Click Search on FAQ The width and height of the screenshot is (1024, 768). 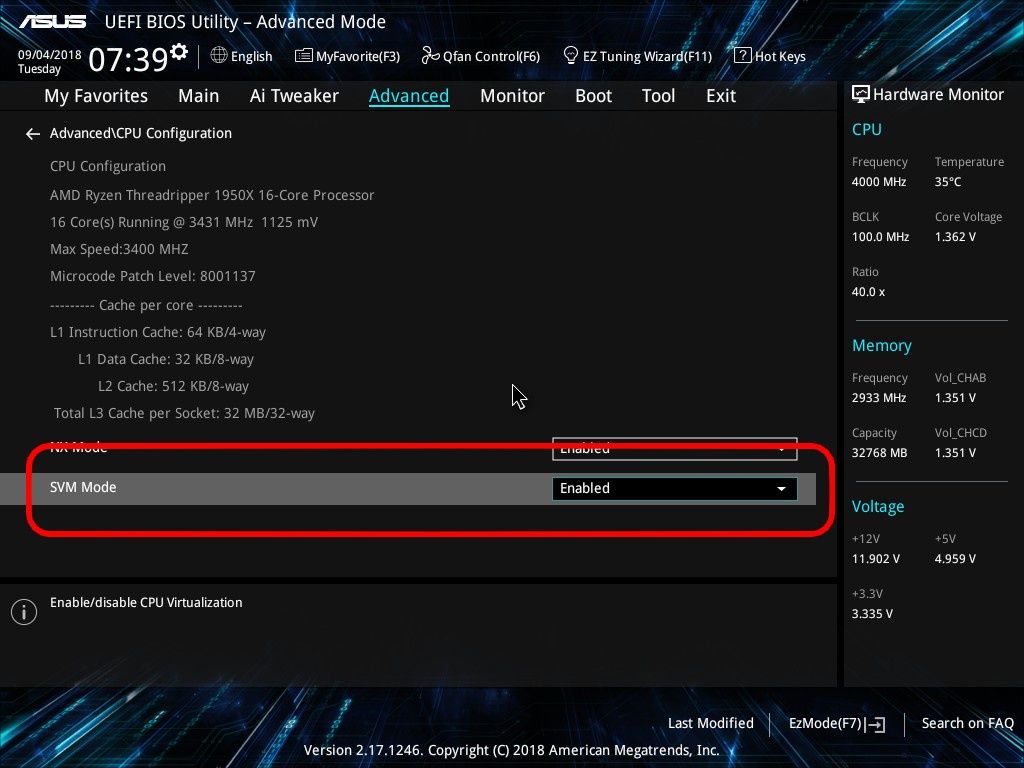click(967, 724)
